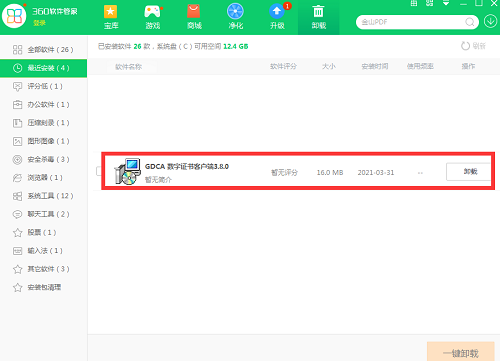This screenshot has height=361, width=500.
Task: Click the download manager arrow icon
Action: coord(490,22)
